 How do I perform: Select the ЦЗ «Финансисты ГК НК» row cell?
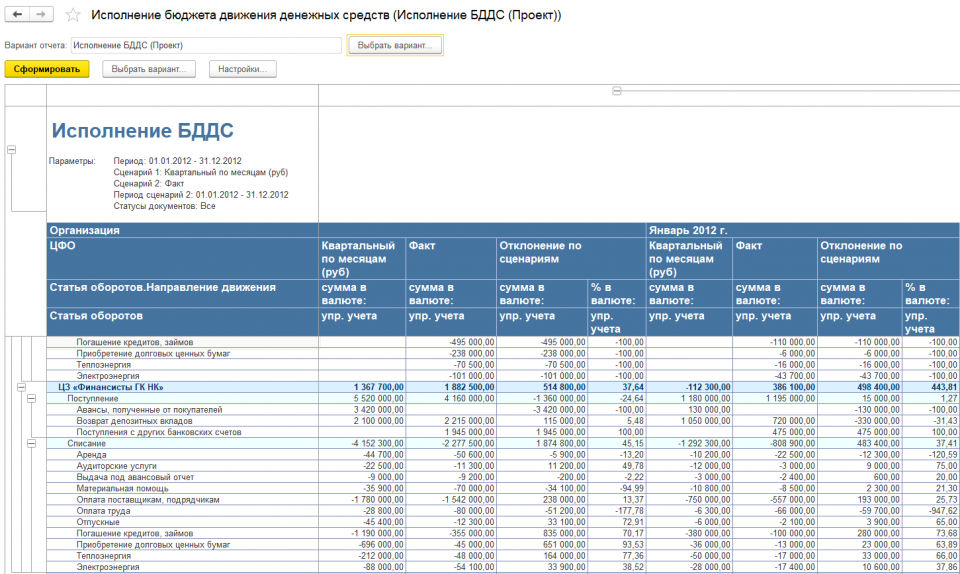tap(110, 387)
